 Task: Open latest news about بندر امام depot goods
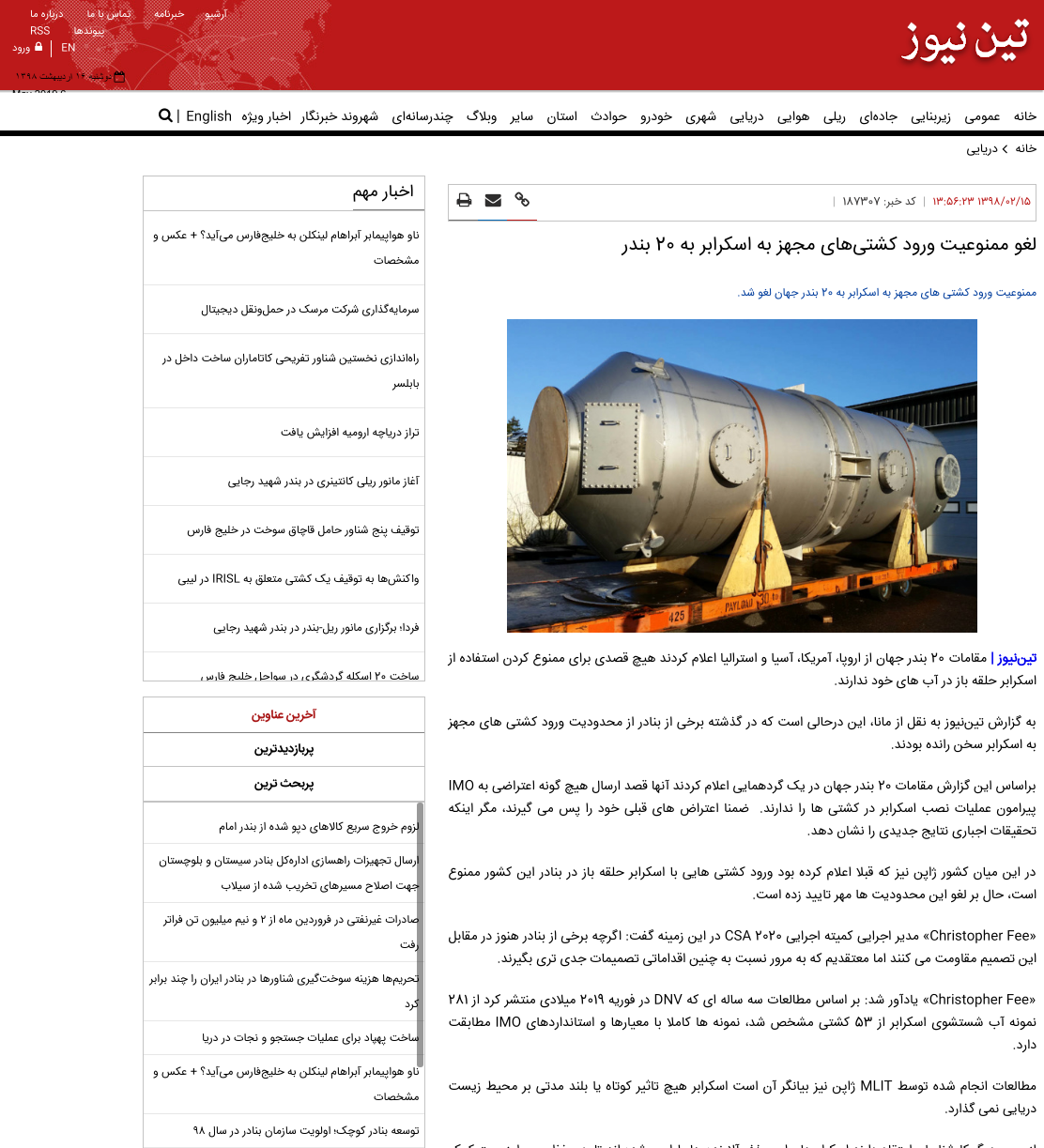[x=317, y=827]
